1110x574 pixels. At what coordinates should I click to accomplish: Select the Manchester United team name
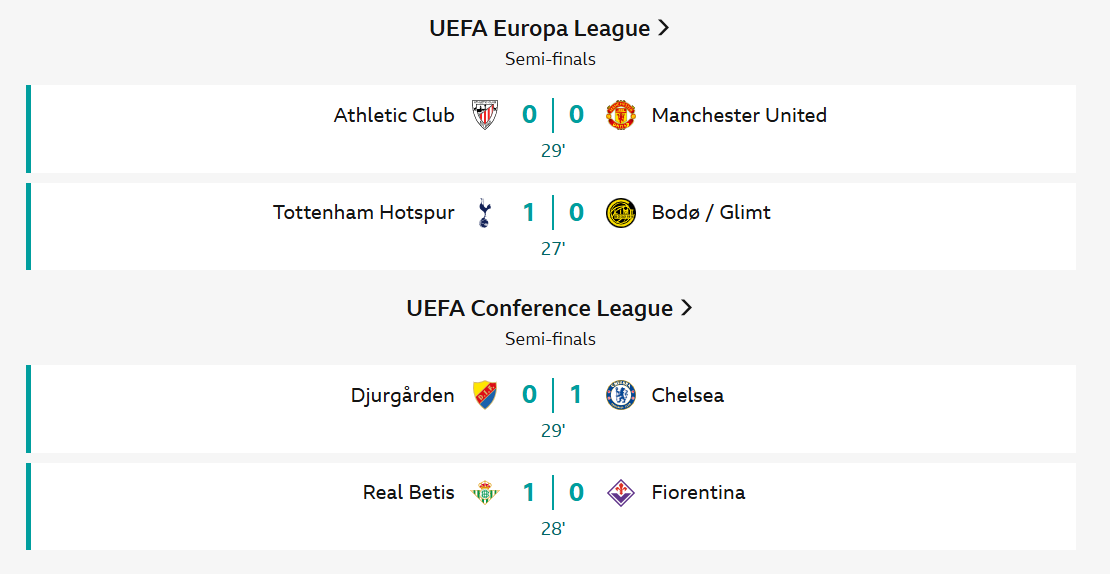739,115
